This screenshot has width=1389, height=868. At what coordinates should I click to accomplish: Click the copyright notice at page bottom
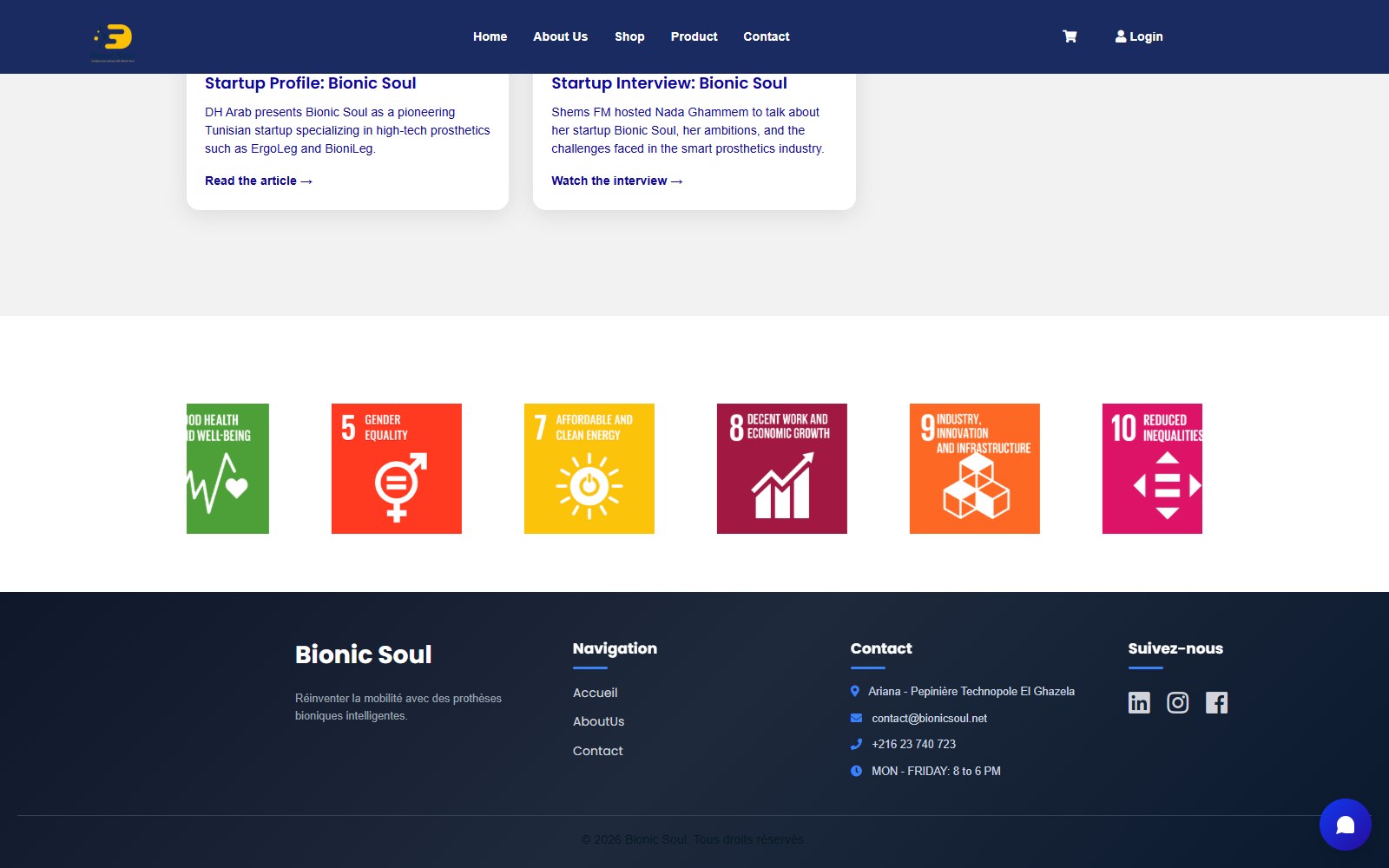(x=694, y=839)
